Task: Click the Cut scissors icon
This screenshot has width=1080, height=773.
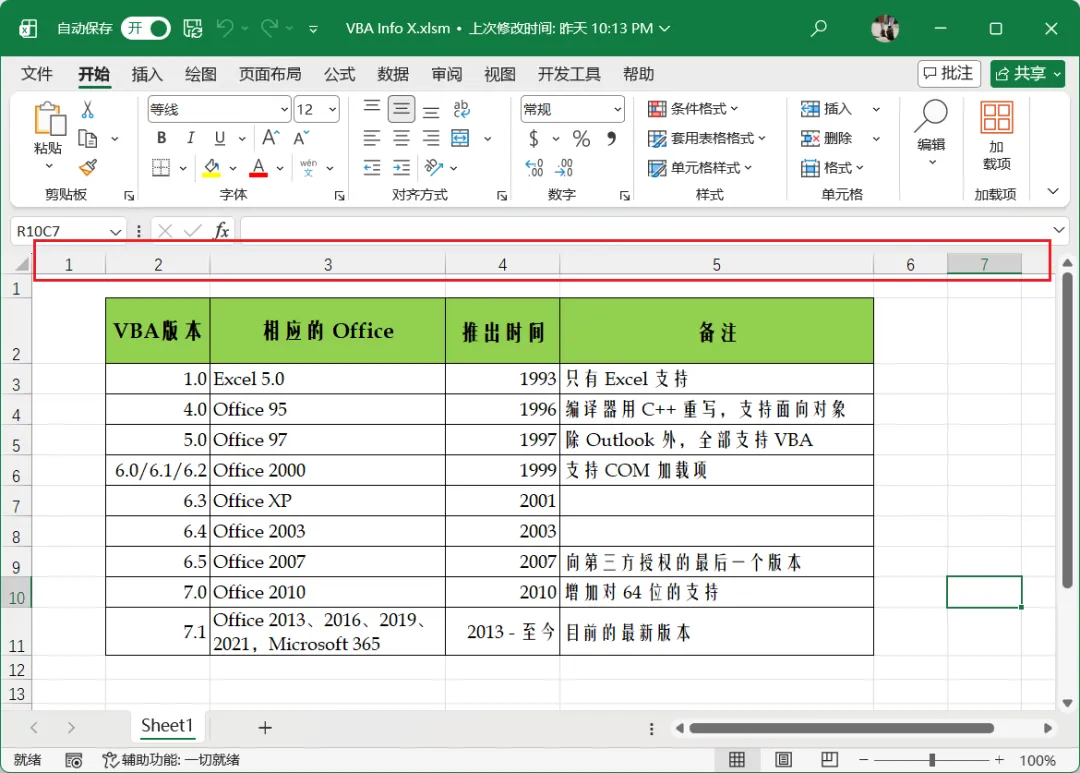Action: tap(87, 110)
